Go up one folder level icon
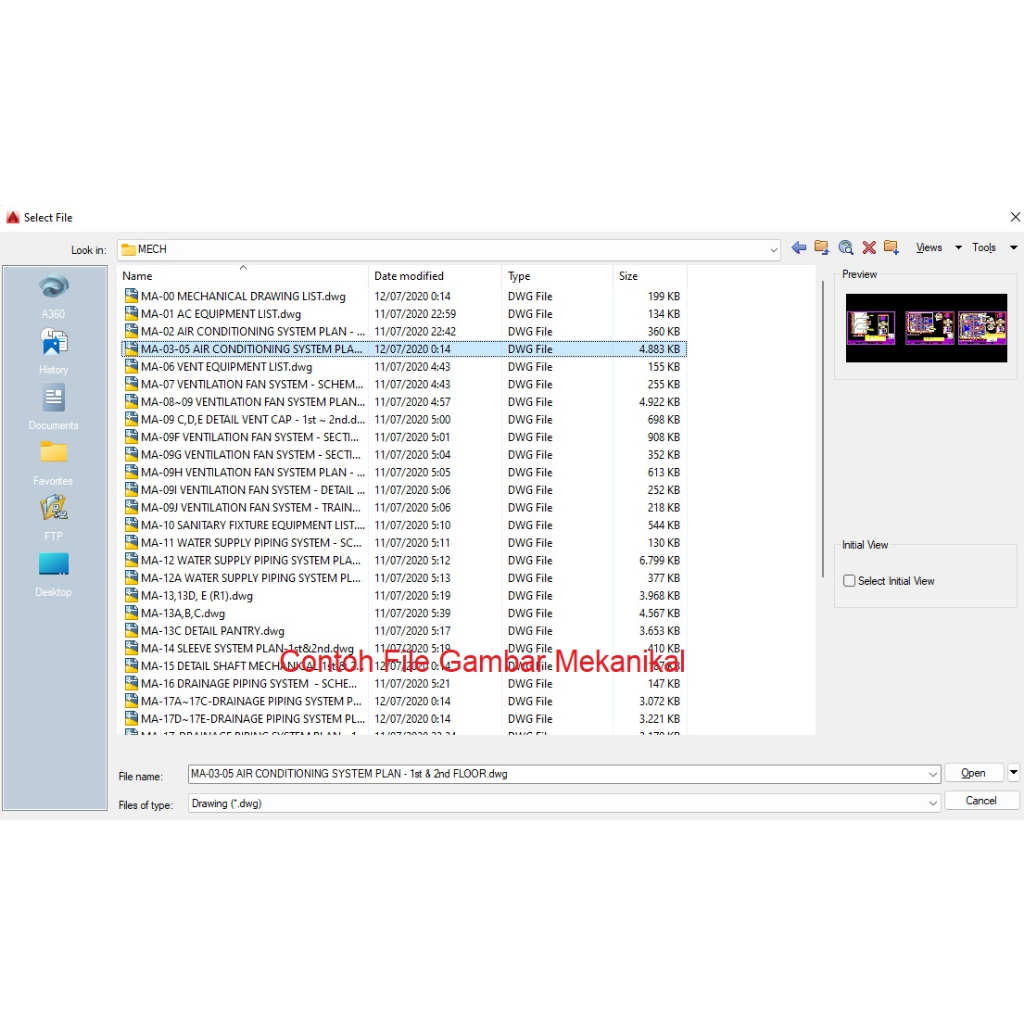Viewport: 1024px width, 1024px height. [x=821, y=248]
